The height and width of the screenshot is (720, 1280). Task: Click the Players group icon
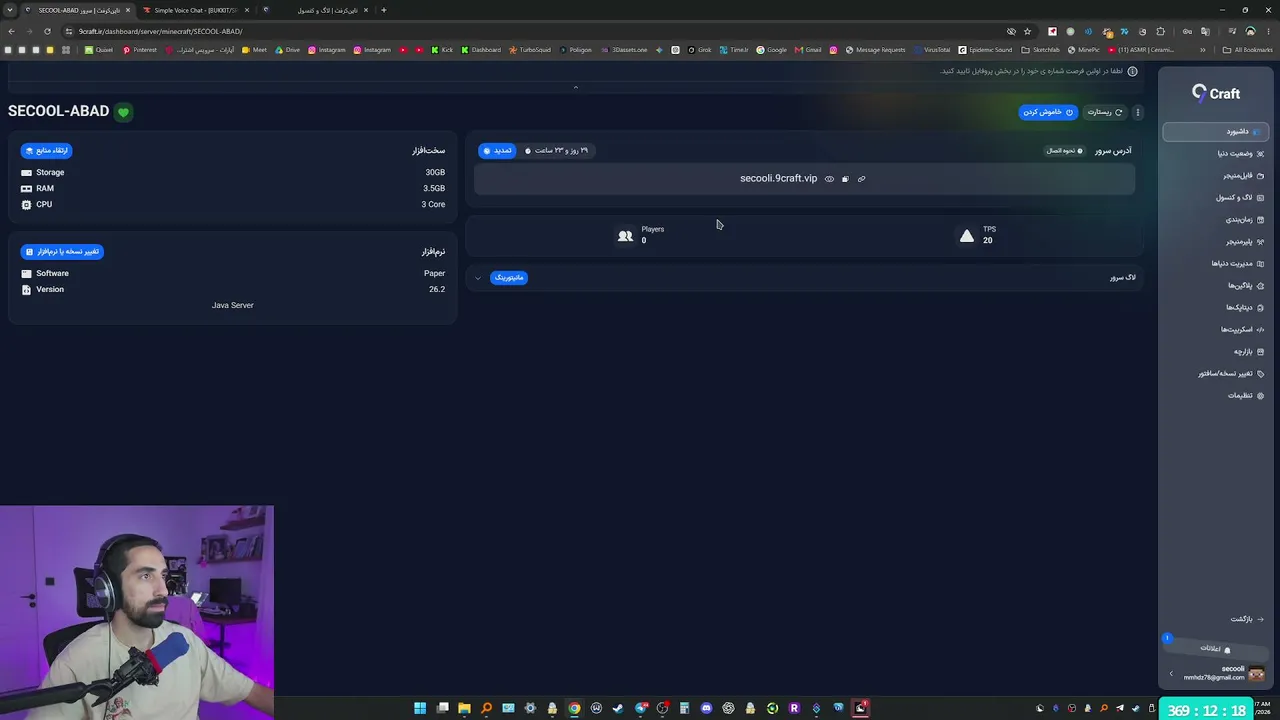[626, 236]
